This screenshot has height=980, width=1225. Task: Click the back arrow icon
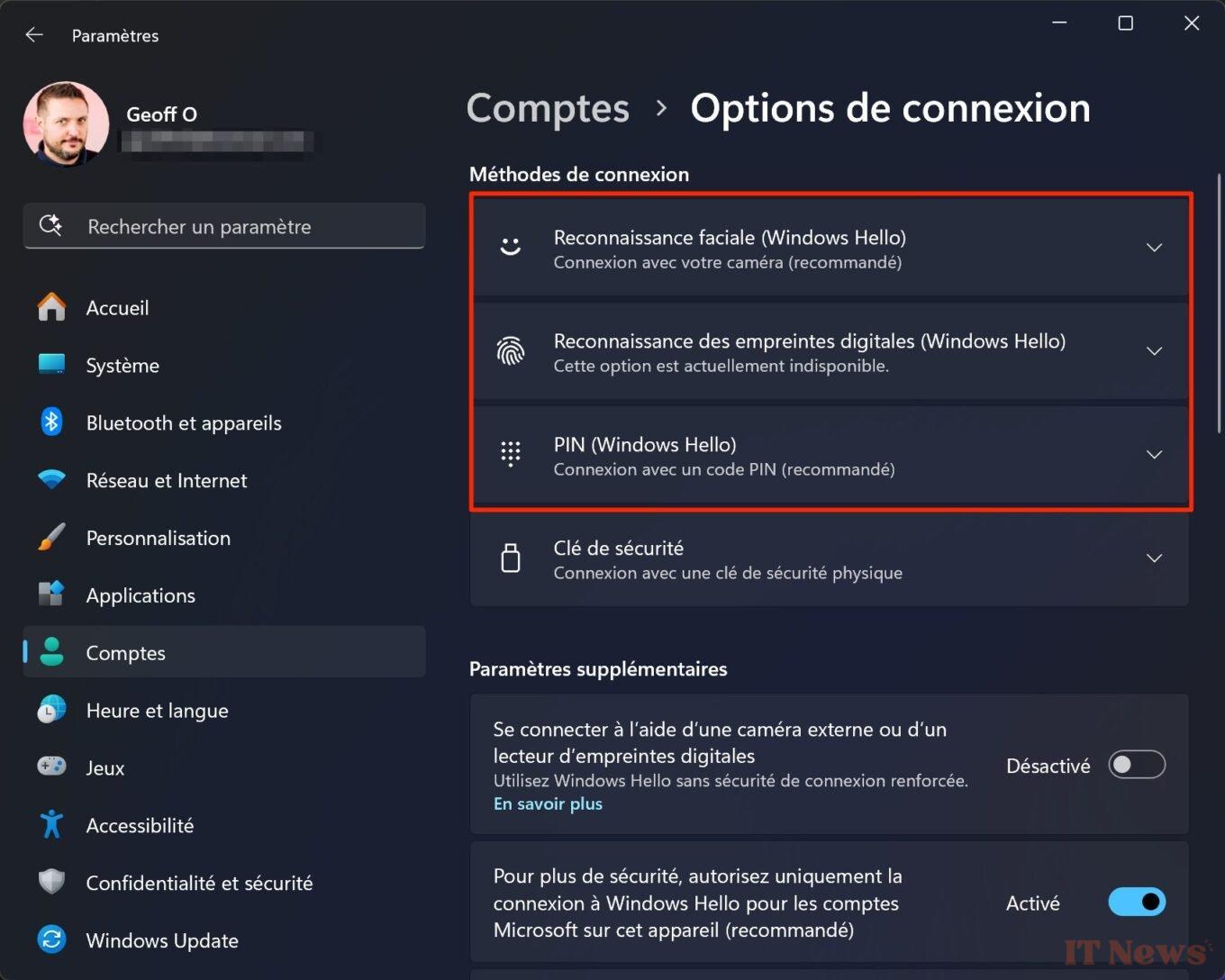tap(34, 35)
